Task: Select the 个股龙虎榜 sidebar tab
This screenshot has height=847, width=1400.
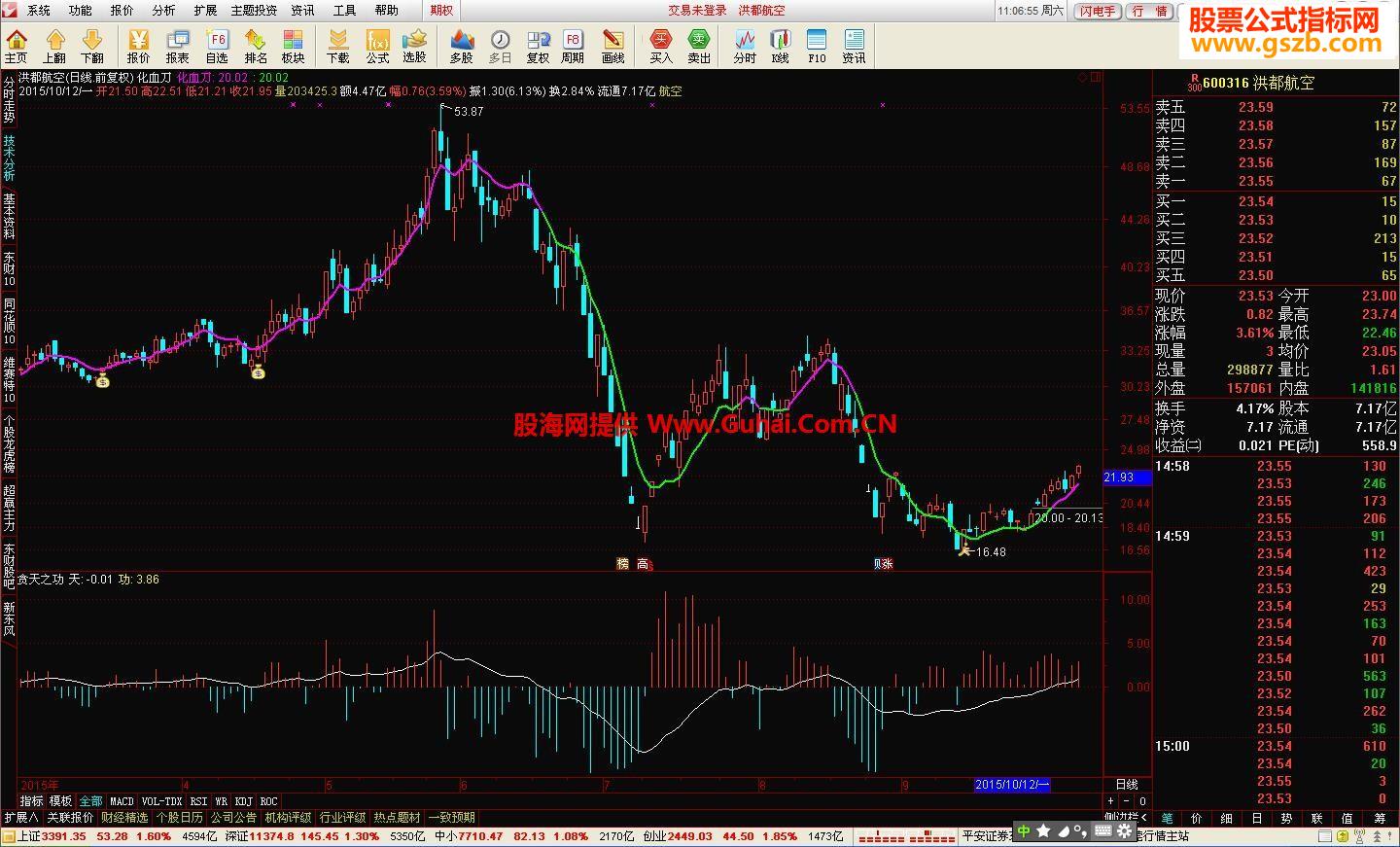Action: coord(9,443)
